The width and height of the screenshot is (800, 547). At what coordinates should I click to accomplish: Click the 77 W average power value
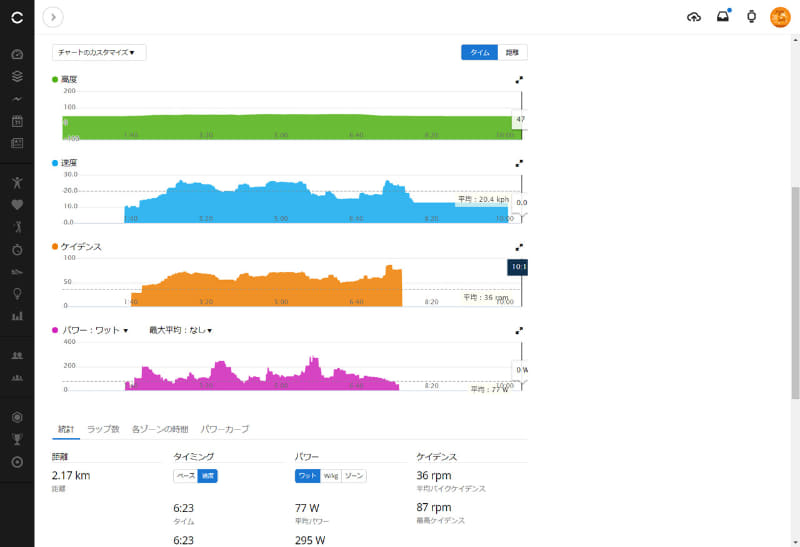tap(307, 508)
